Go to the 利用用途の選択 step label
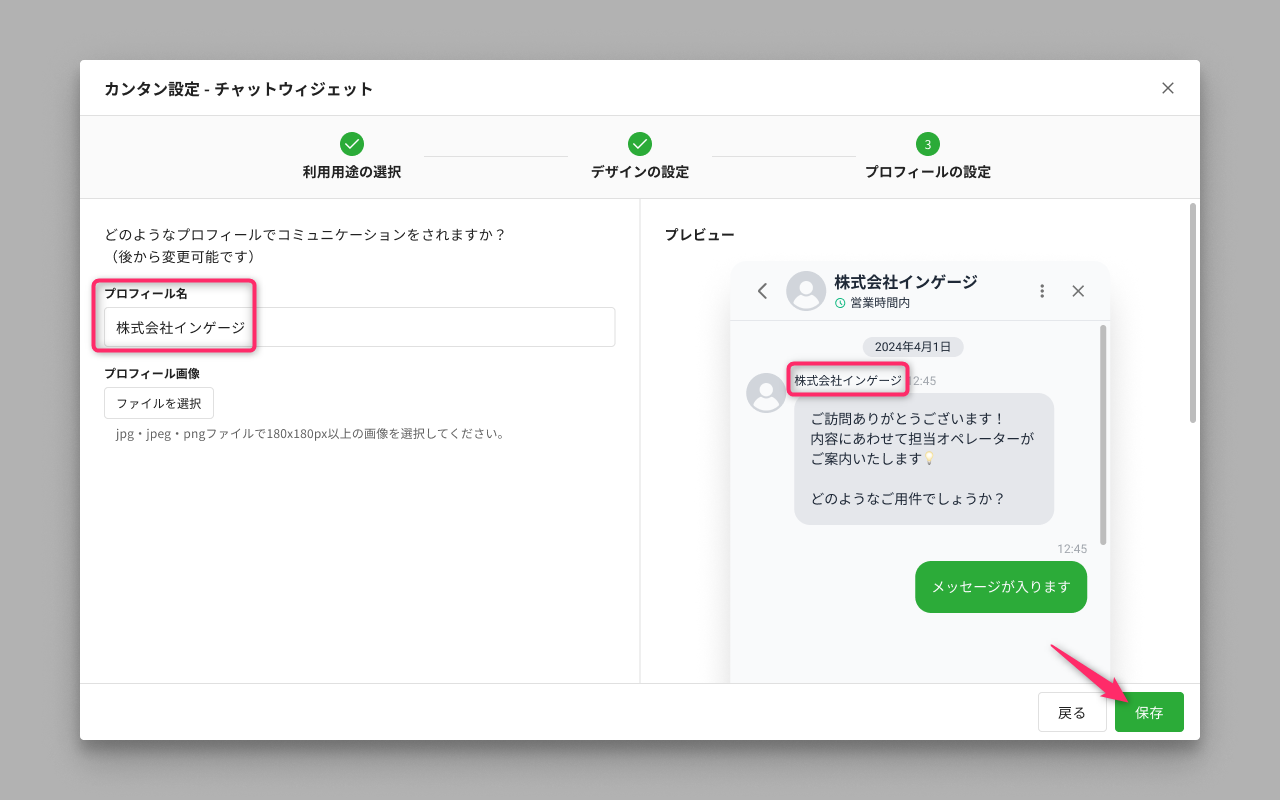The image size is (1280, 800). [x=352, y=172]
